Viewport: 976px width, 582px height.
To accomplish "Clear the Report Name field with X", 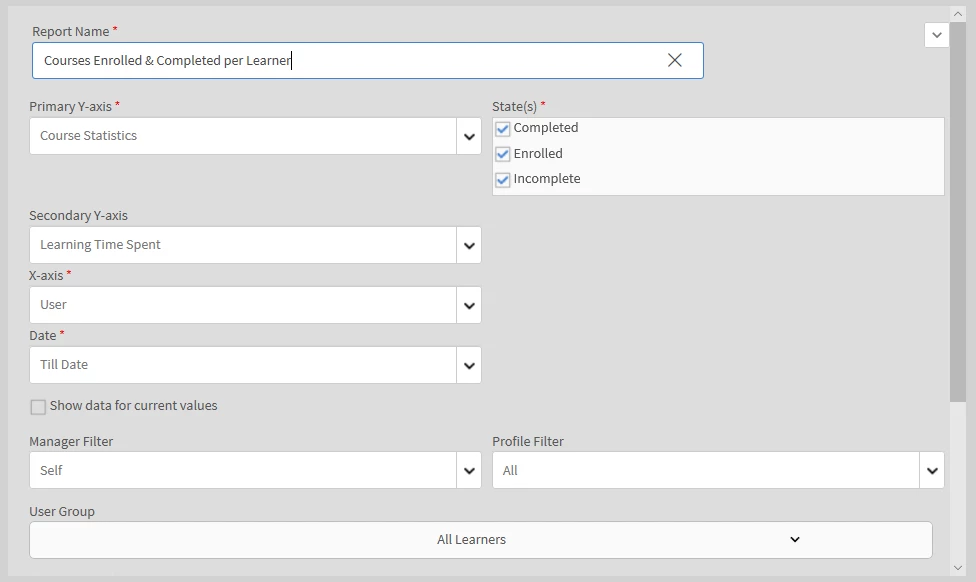I will pyautogui.click(x=675, y=60).
